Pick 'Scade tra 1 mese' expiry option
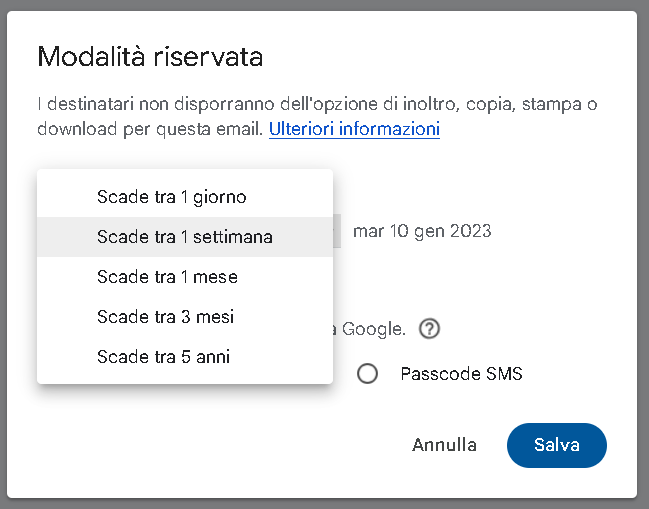The height and width of the screenshot is (509, 649). coord(167,276)
